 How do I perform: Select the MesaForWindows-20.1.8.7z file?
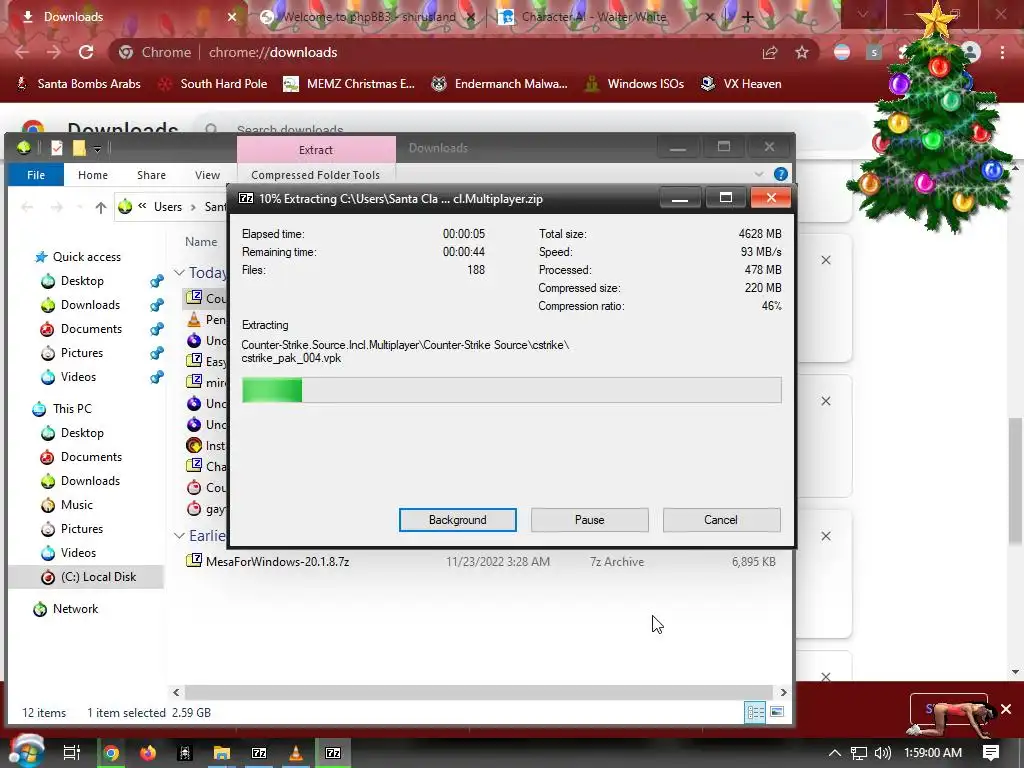278,562
